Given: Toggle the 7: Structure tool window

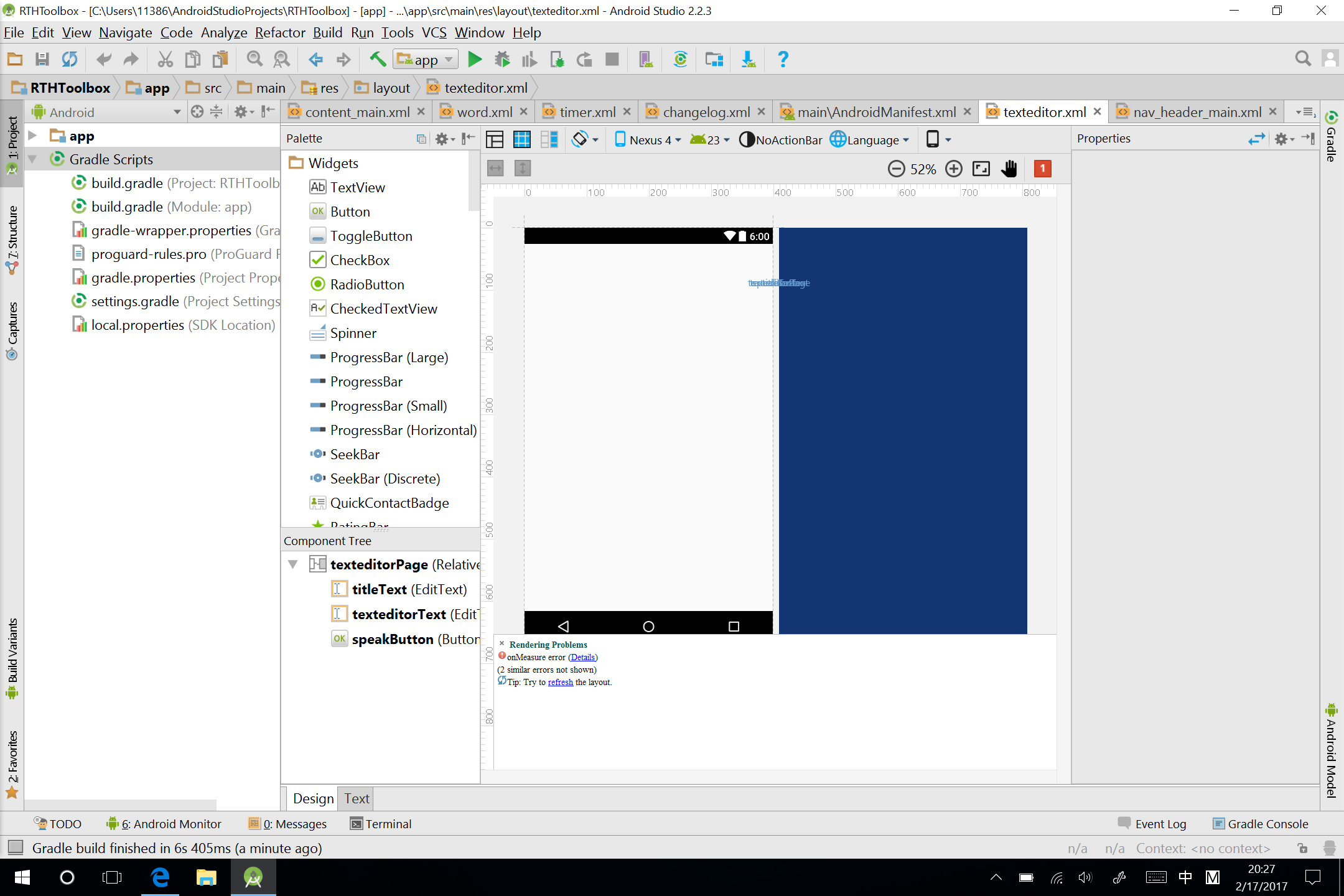Looking at the screenshot, I should pyautogui.click(x=12, y=240).
